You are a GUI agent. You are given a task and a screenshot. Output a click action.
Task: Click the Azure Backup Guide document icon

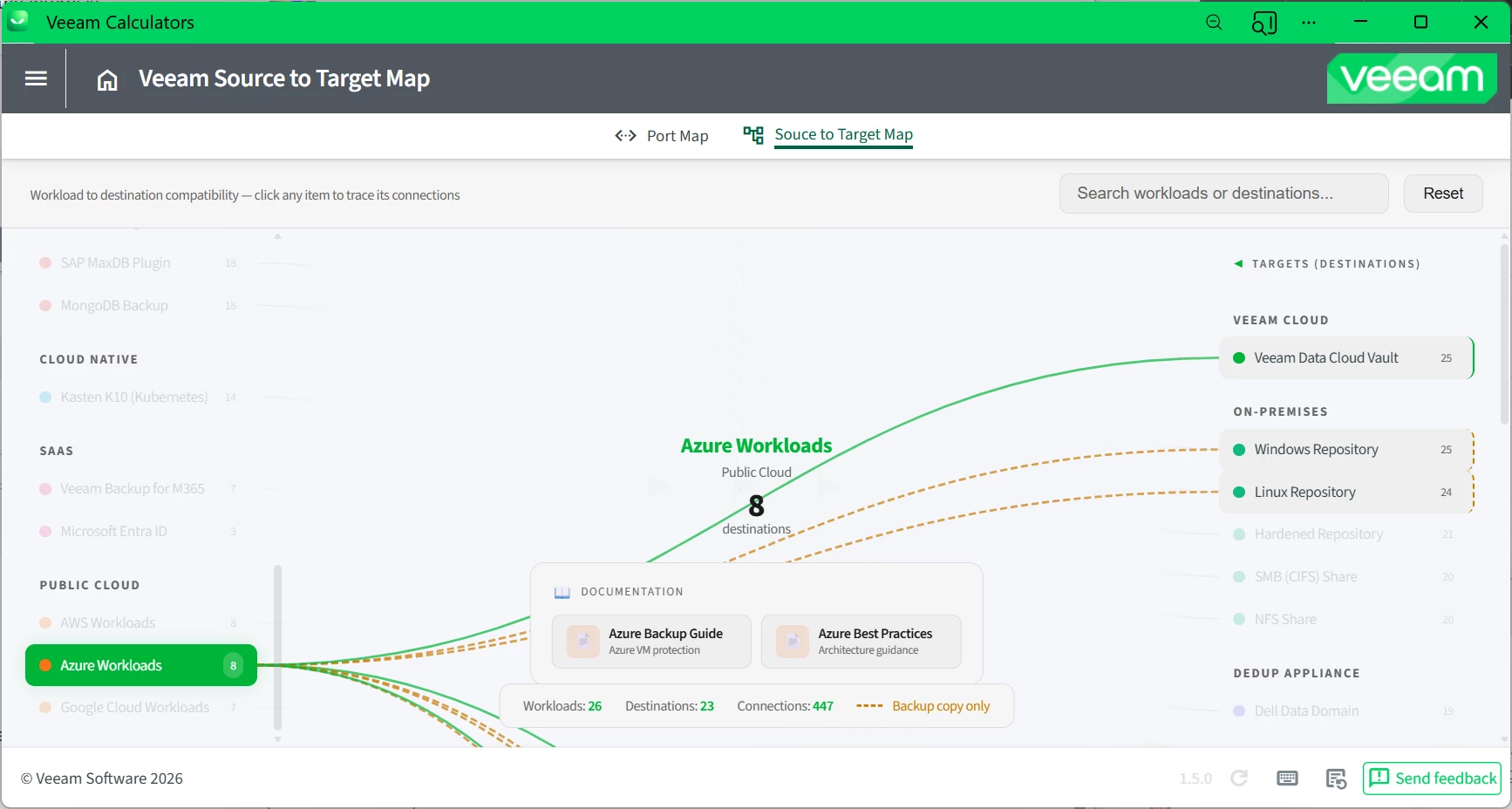pos(583,642)
